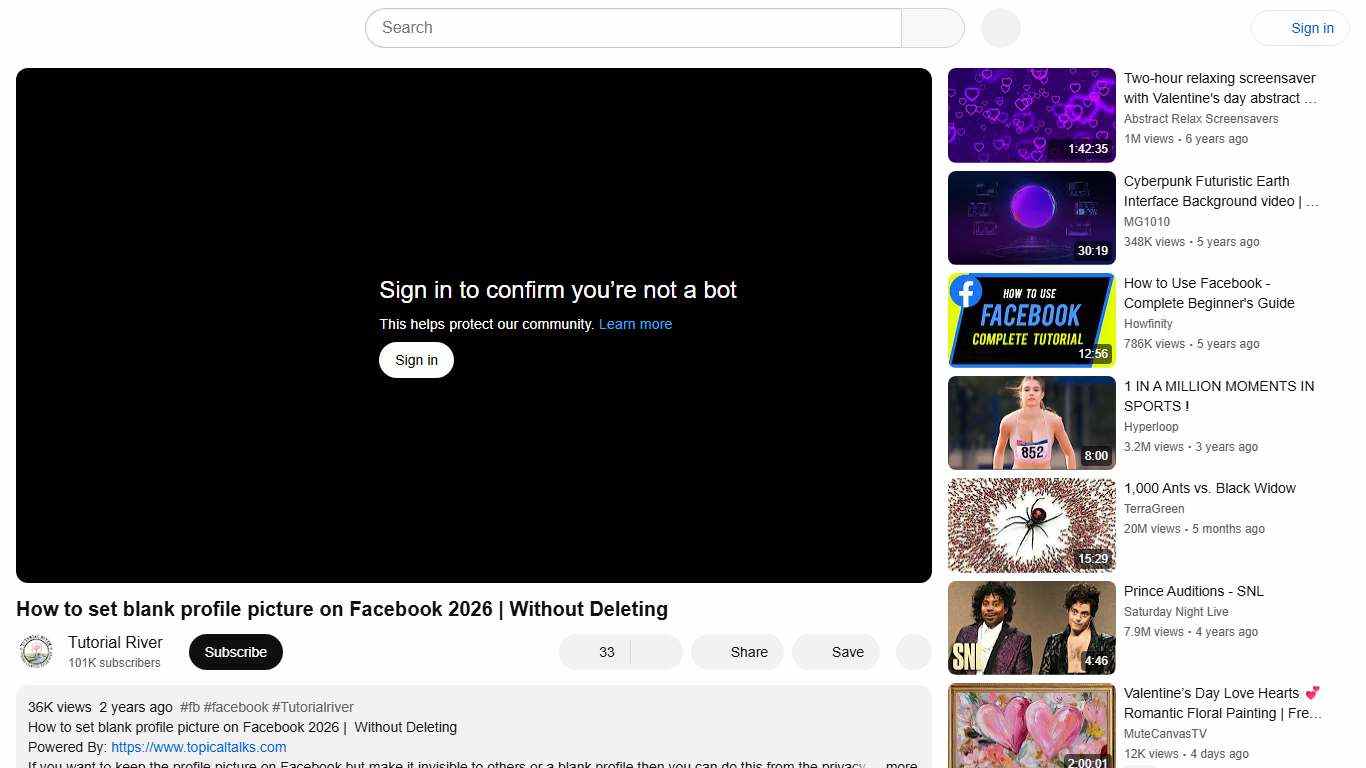The width and height of the screenshot is (1366, 768).
Task: Open the Tutorial River channel avatar
Action: (x=36, y=651)
